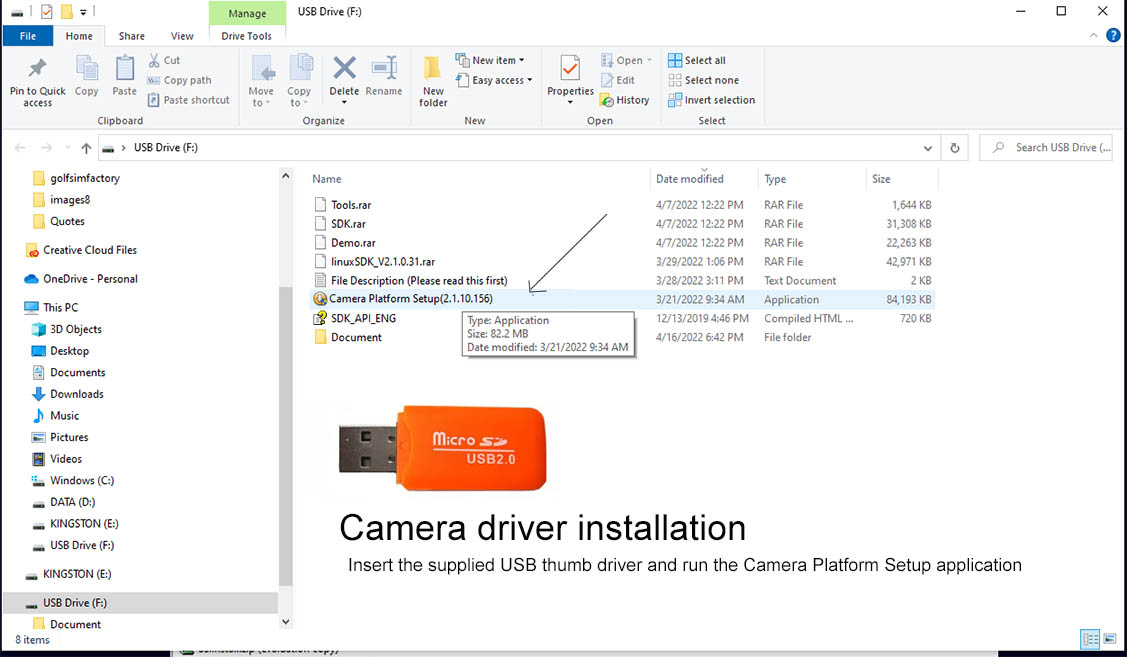Screen dimensions: 1127x657
Task: Open Properties from the ribbon
Action: (x=570, y=70)
